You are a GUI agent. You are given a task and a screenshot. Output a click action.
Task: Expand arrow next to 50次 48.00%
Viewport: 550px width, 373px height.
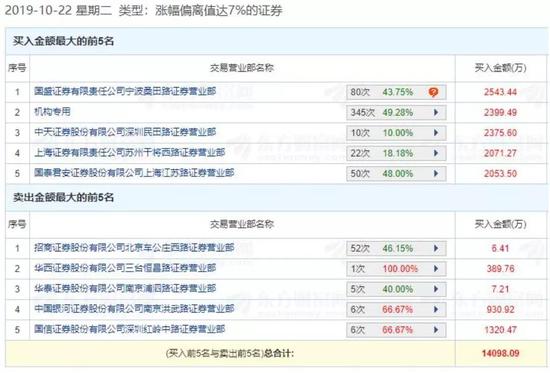pyautogui.click(x=436, y=174)
